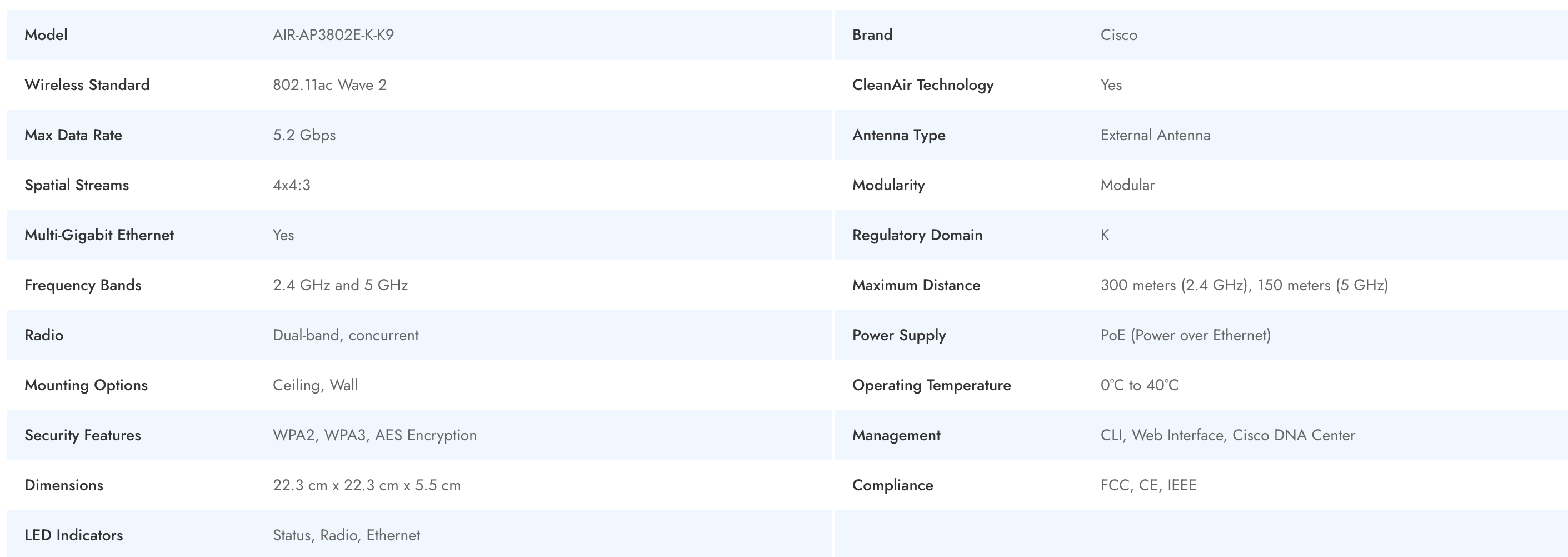Image resolution: width=1568 pixels, height=557 pixels.
Task: Select the 4x4:3 spatial streams value
Action: [x=291, y=185]
